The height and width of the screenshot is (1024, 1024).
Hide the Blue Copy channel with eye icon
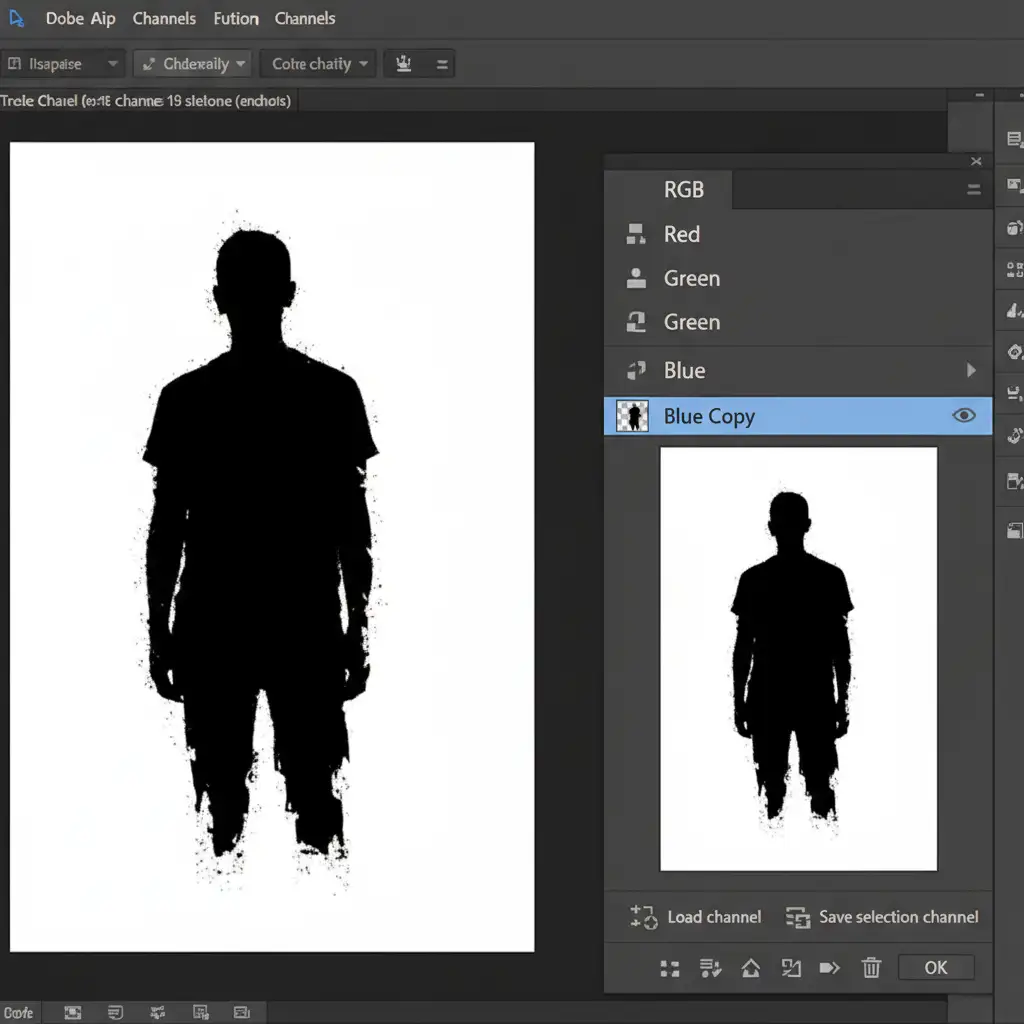[x=963, y=415]
